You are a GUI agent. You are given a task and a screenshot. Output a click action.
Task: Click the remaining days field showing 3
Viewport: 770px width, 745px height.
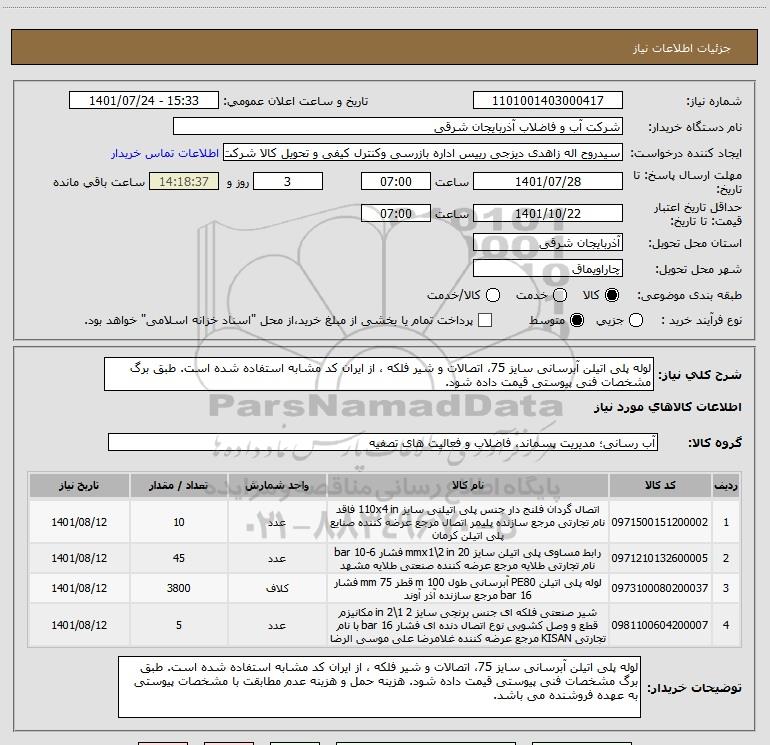click(288, 181)
